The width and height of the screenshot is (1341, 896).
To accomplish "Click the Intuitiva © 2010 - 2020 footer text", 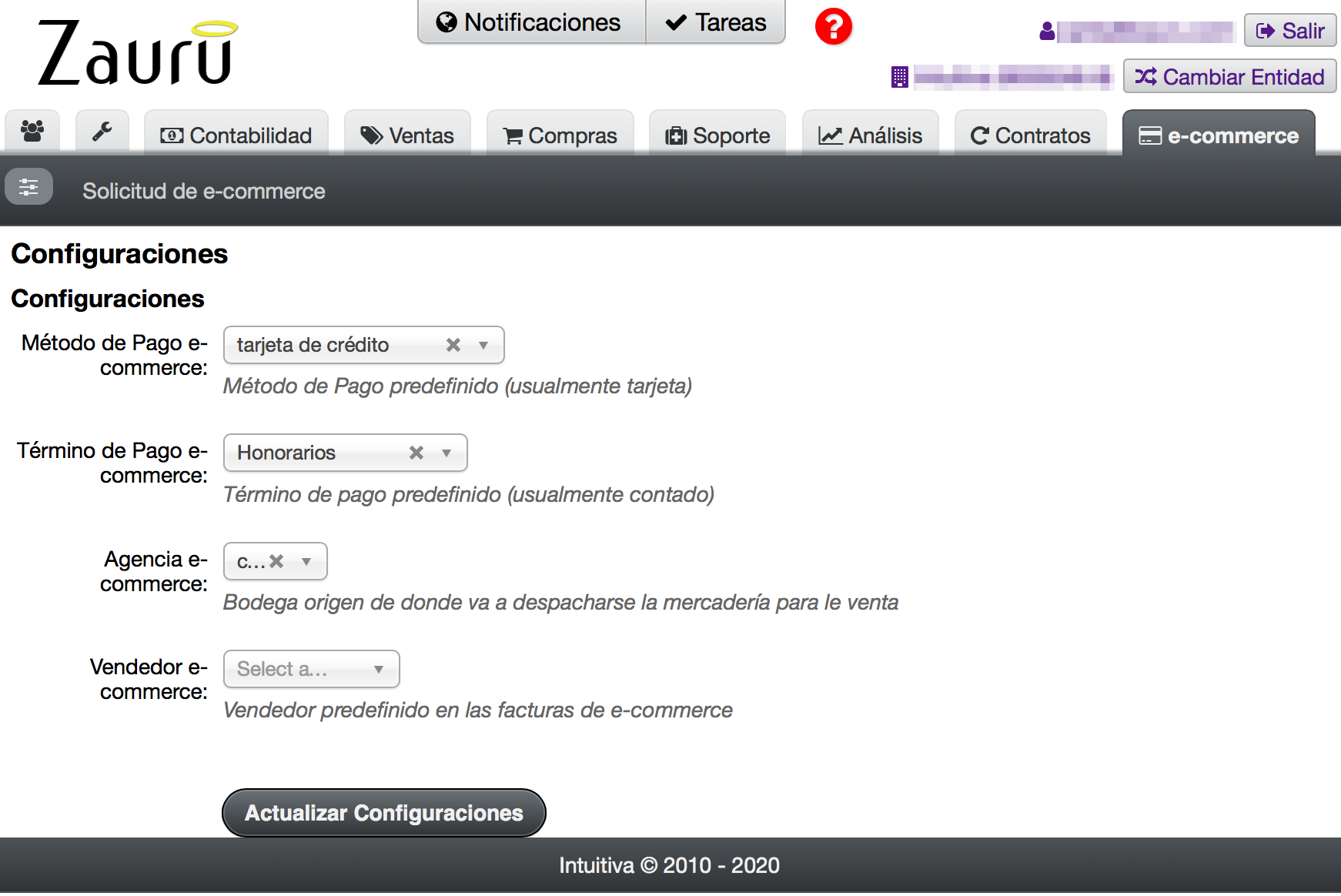I will coord(670,865).
